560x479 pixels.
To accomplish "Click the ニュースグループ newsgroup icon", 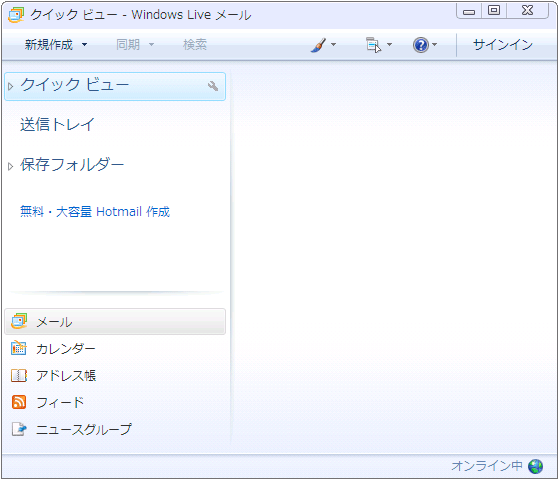I will click(x=19, y=429).
